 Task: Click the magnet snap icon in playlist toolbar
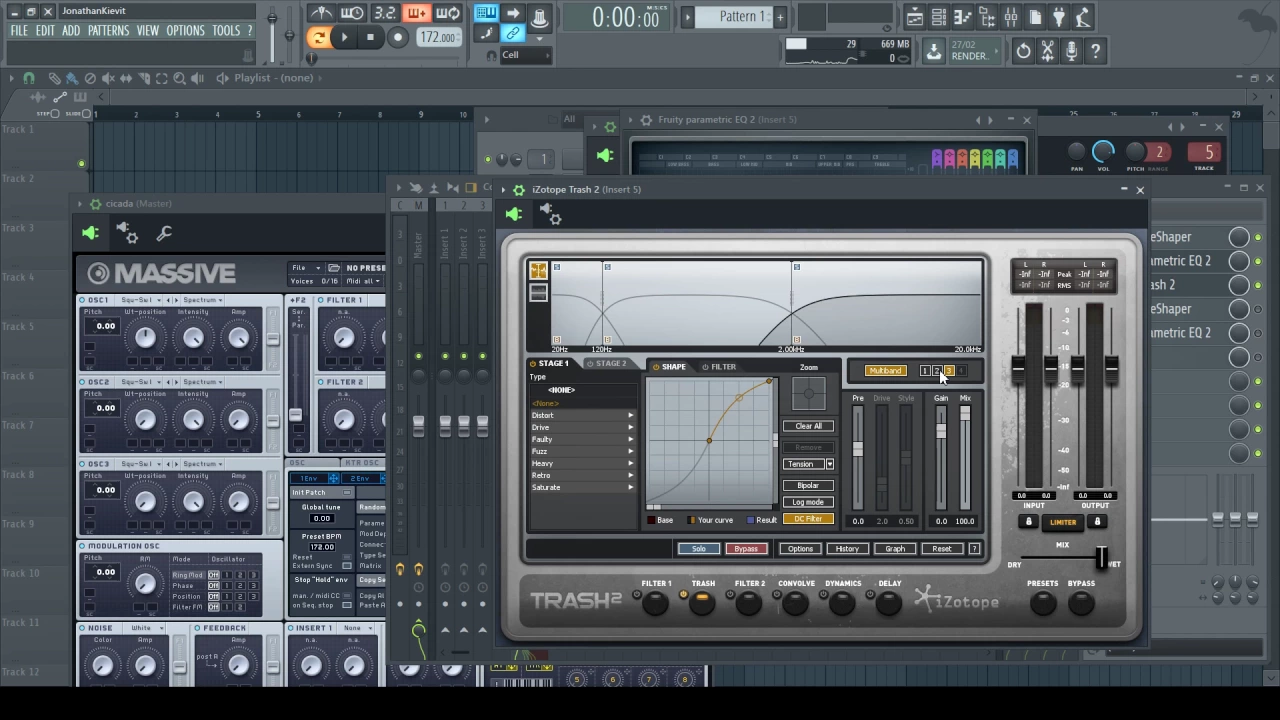point(29,78)
